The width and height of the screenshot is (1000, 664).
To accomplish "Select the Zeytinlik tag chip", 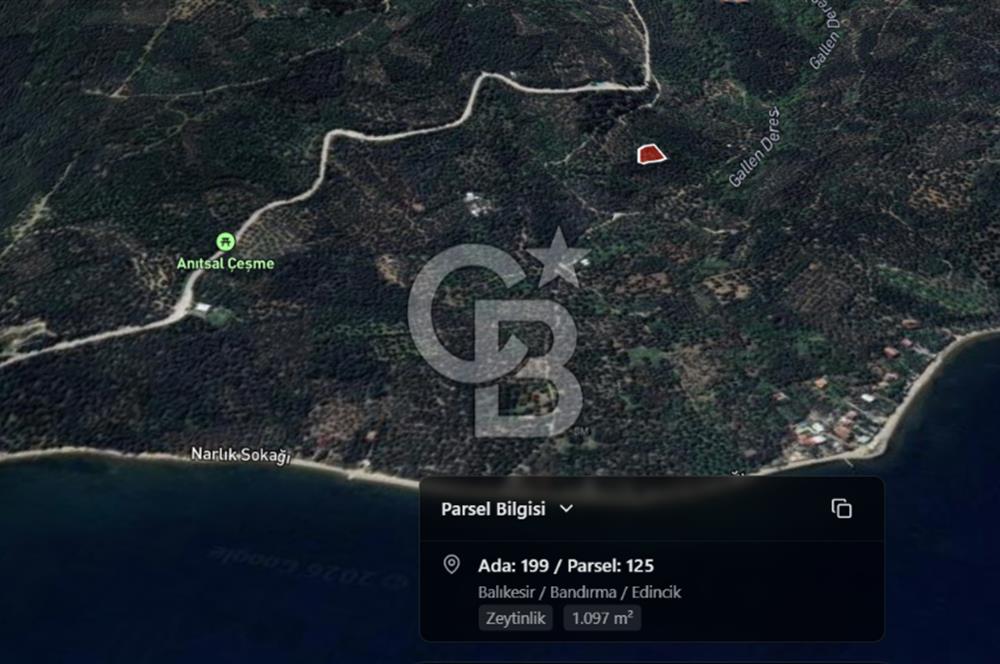I will (515, 618).
